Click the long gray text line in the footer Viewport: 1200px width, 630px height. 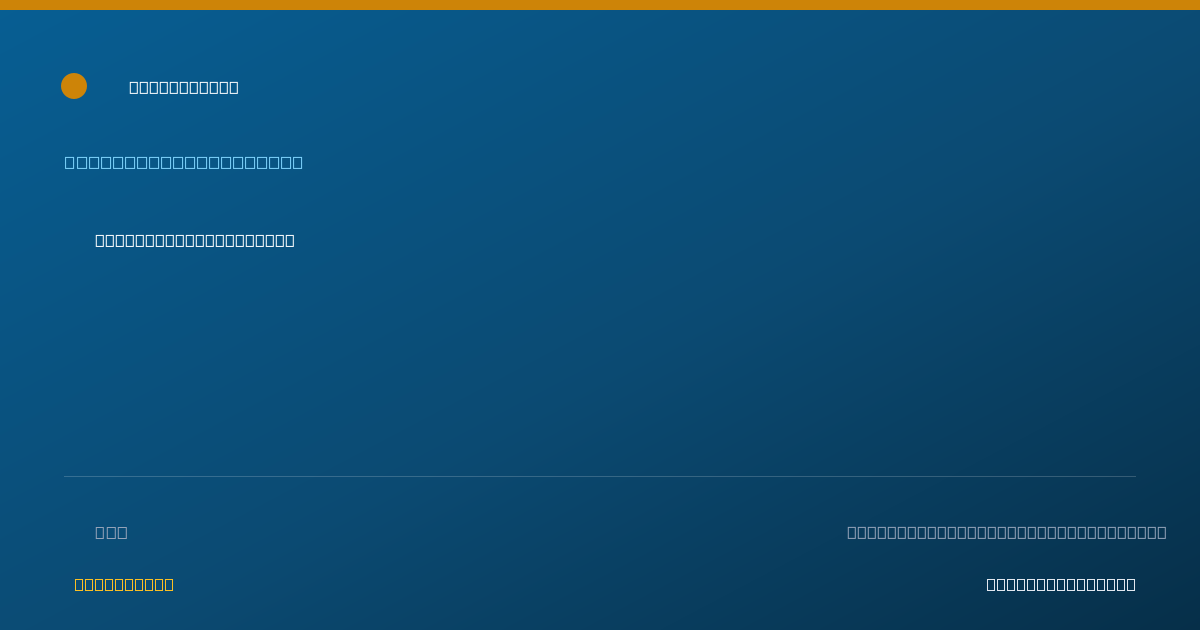click(1007, 532)
